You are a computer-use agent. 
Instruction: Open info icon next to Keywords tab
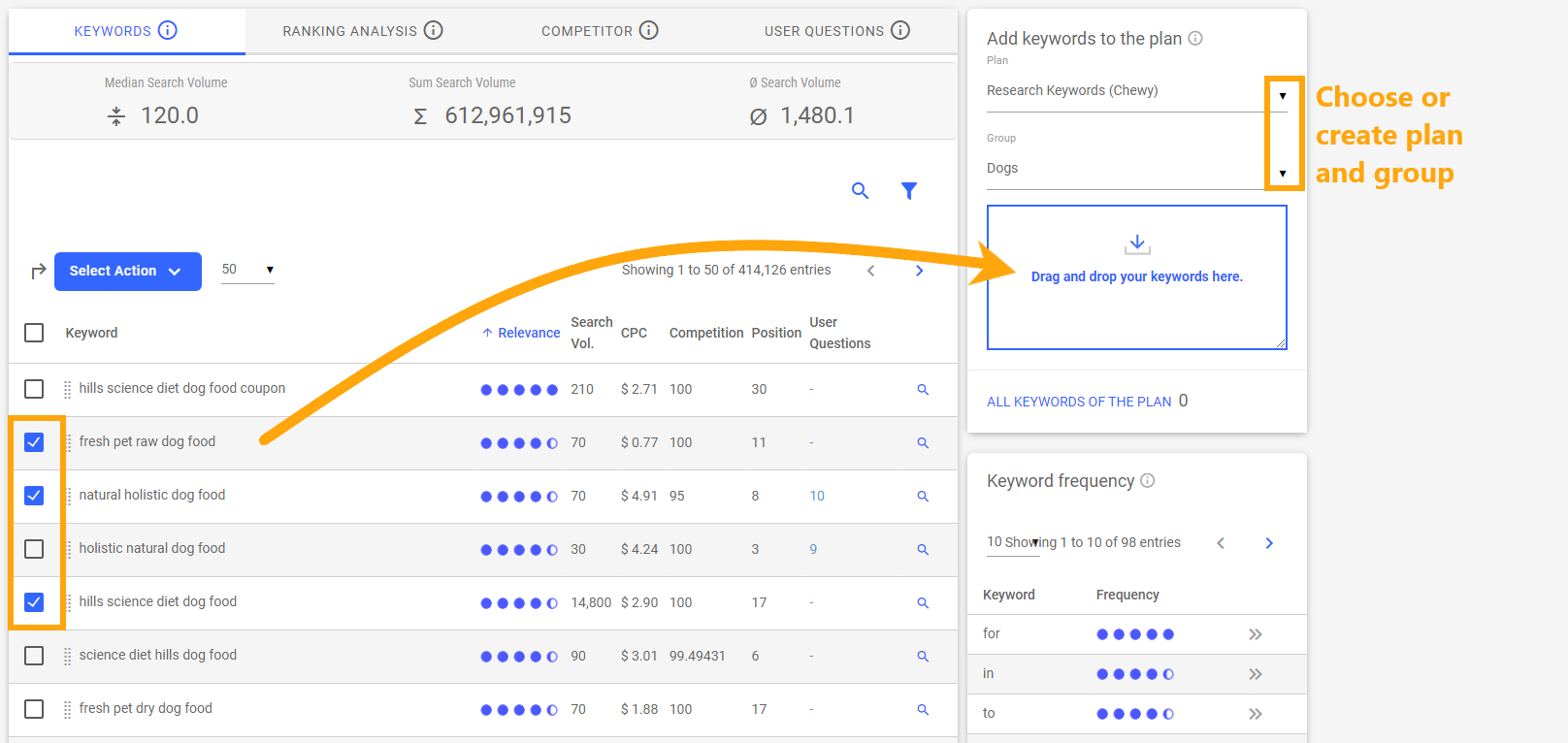(x=168, y=30)
